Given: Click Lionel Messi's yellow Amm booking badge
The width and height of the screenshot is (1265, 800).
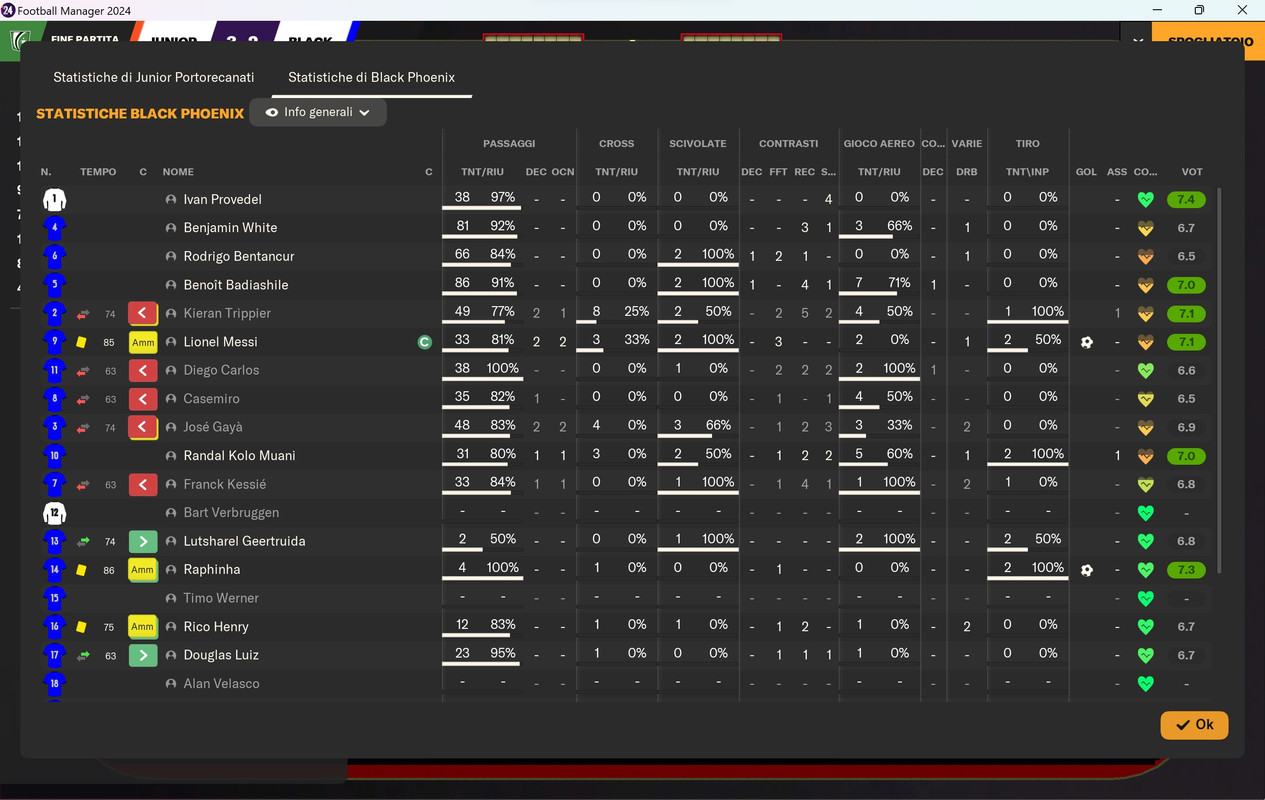Looking at the screenshot, I should tap(143, 342).
